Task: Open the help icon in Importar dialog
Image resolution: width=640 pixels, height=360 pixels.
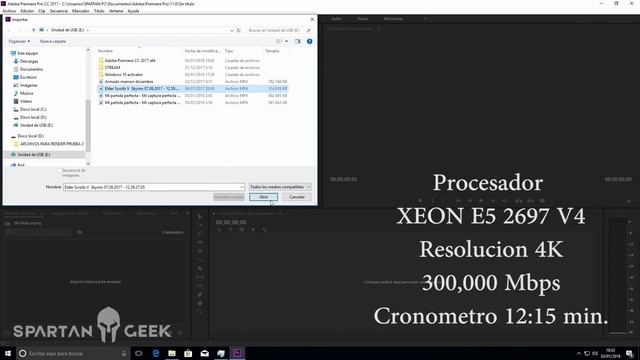Action: [309, 41]
